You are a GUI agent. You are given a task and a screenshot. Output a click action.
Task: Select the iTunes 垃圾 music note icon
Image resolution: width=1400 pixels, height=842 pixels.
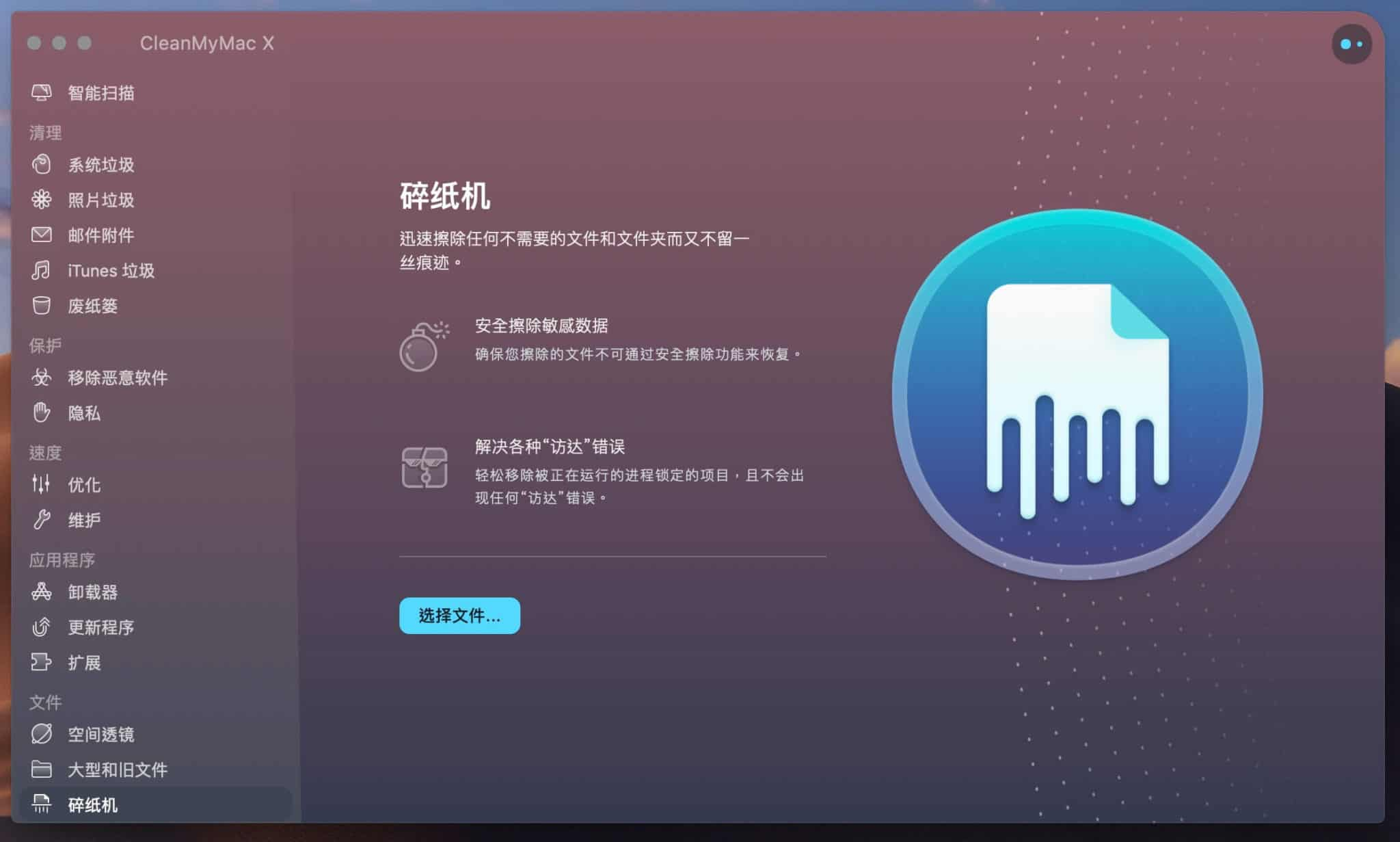(41, 270)
